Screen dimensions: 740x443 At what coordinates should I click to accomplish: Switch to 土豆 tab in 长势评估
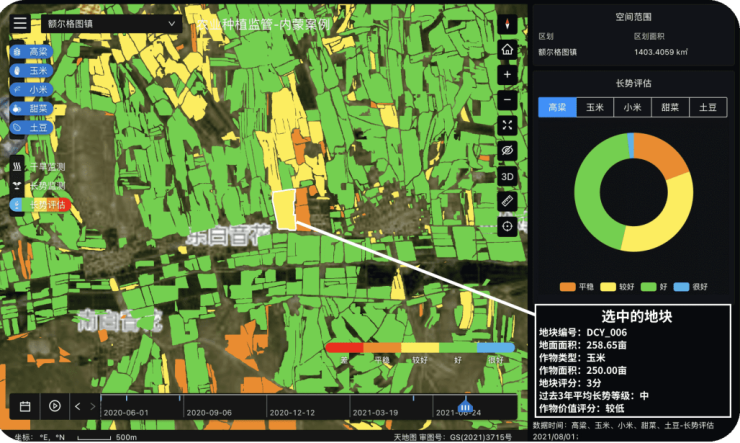point(708,107)
